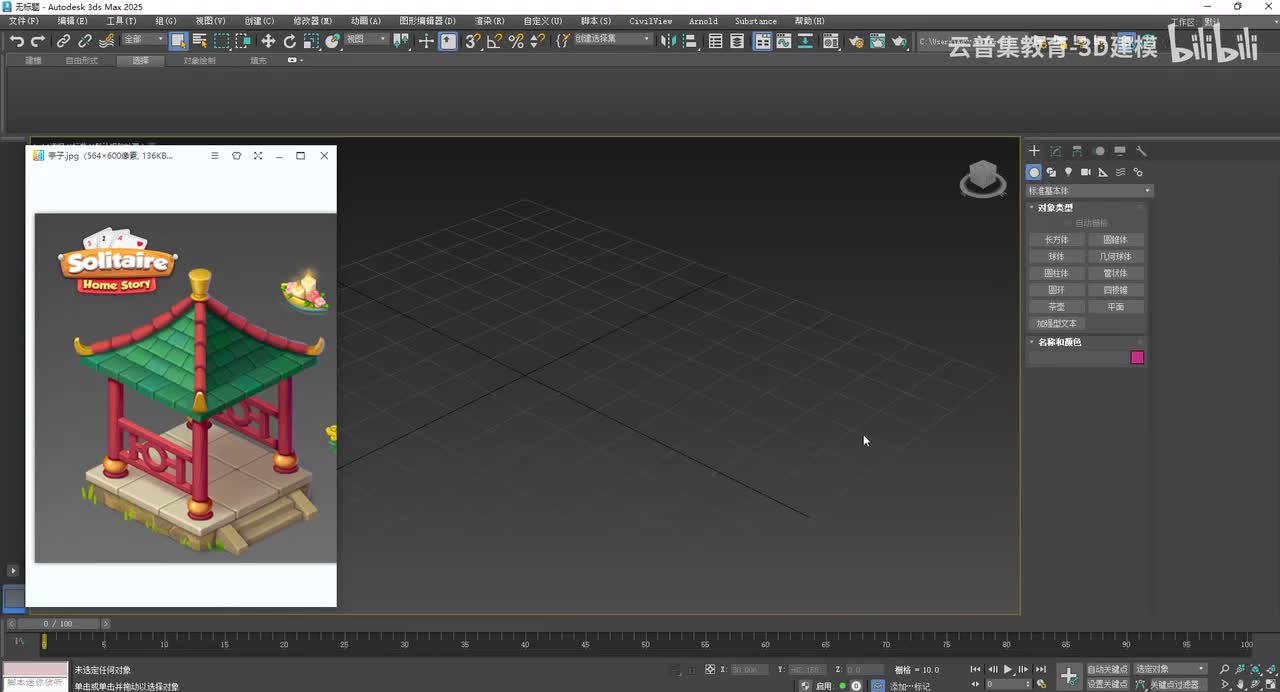Screen dimensions: 1280x692
Task: Toggle Auto Key (自动关键点) mode
Action: [1107, 669]
